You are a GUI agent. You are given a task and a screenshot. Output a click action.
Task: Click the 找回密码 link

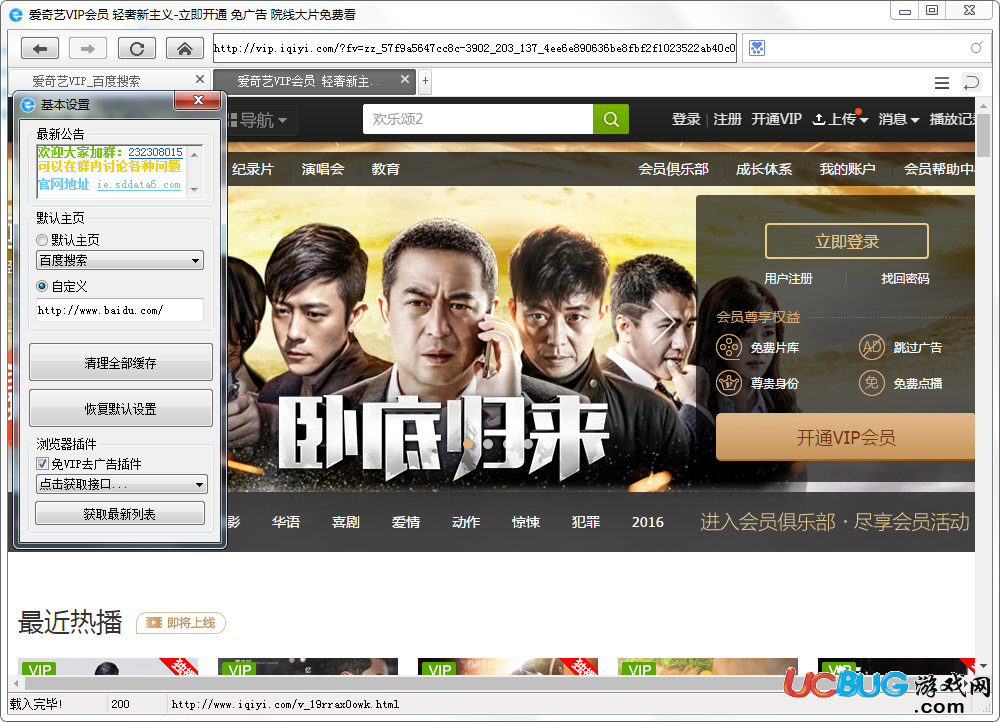point(905,278)
